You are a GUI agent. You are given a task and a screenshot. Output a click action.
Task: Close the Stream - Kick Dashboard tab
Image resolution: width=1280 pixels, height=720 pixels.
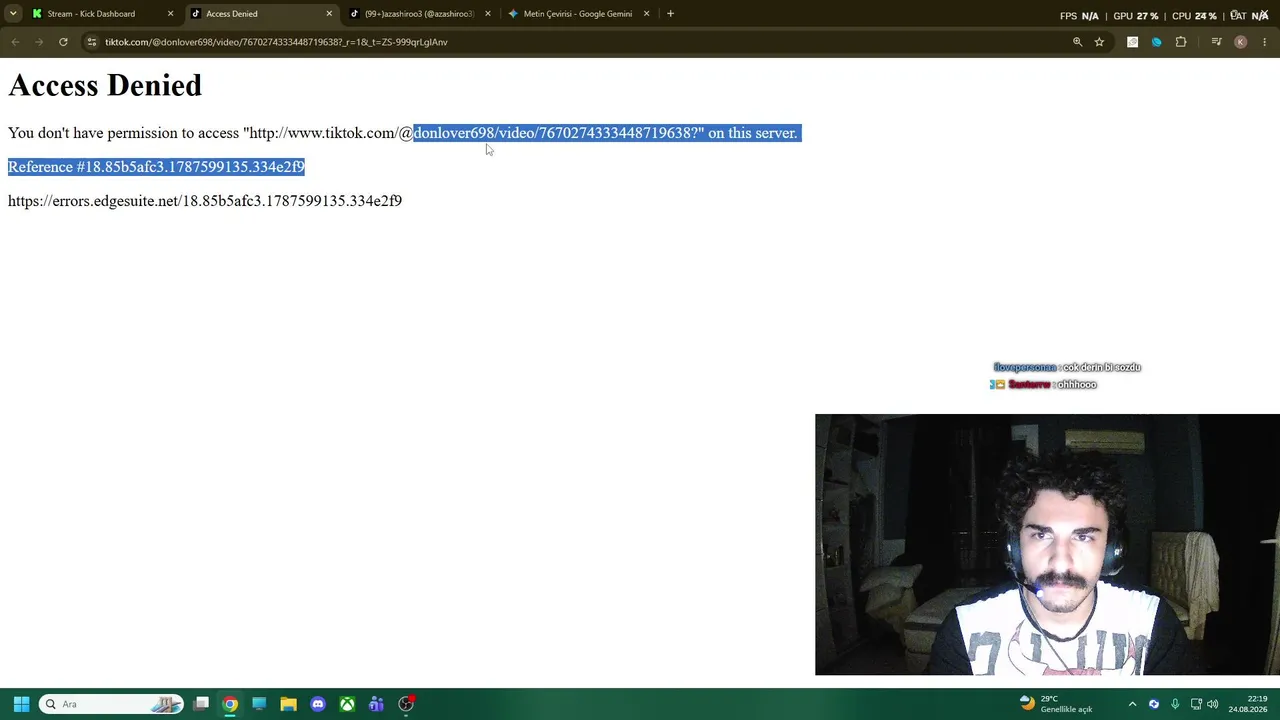coord(170,14)
